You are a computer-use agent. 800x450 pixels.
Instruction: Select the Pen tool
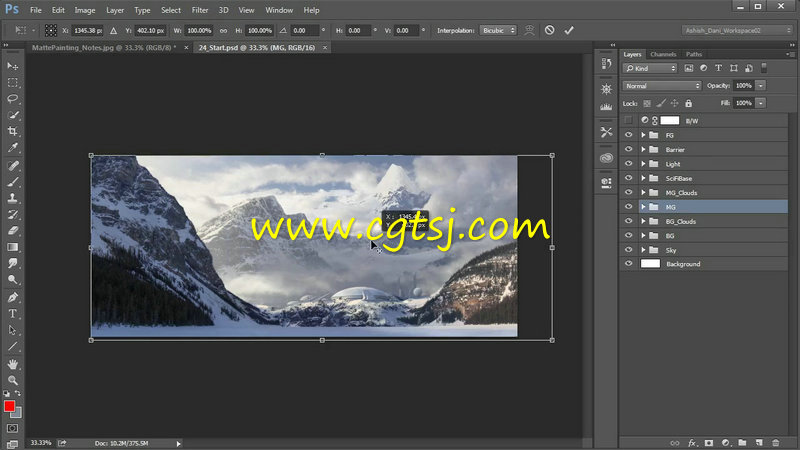coord(13,297)
